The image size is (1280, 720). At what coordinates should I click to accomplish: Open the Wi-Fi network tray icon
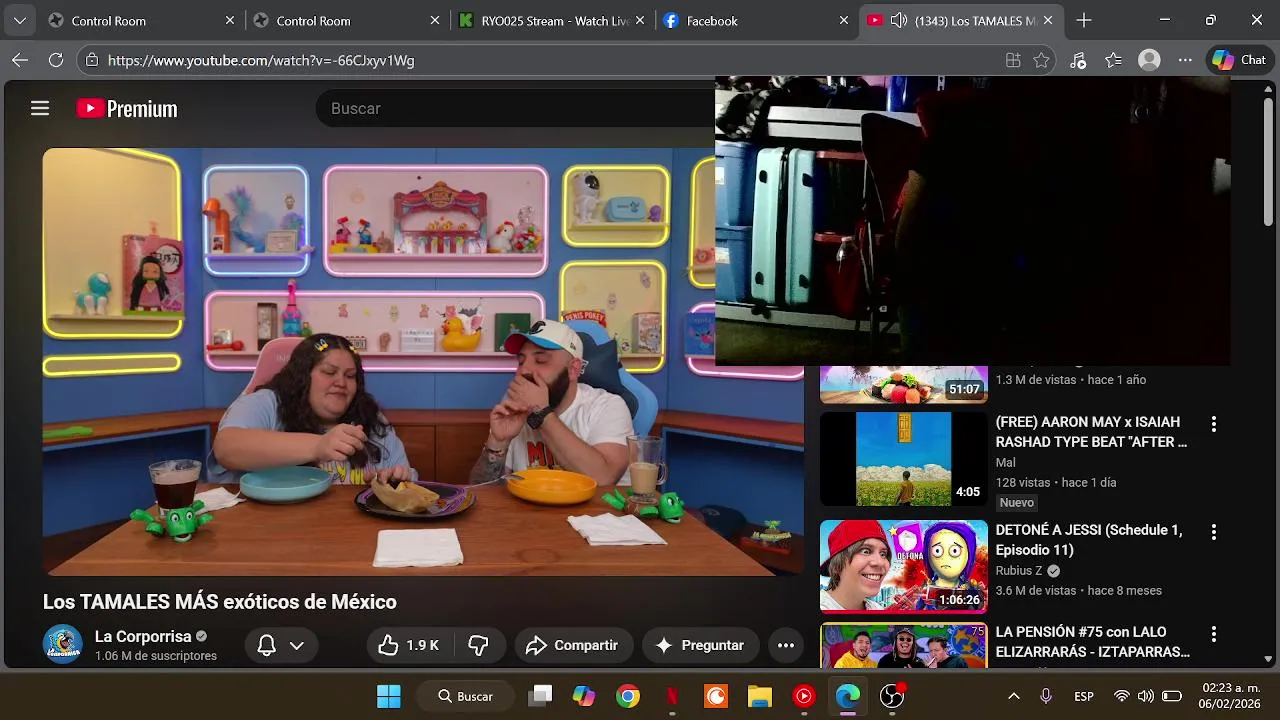click(x=1122, y=696)
